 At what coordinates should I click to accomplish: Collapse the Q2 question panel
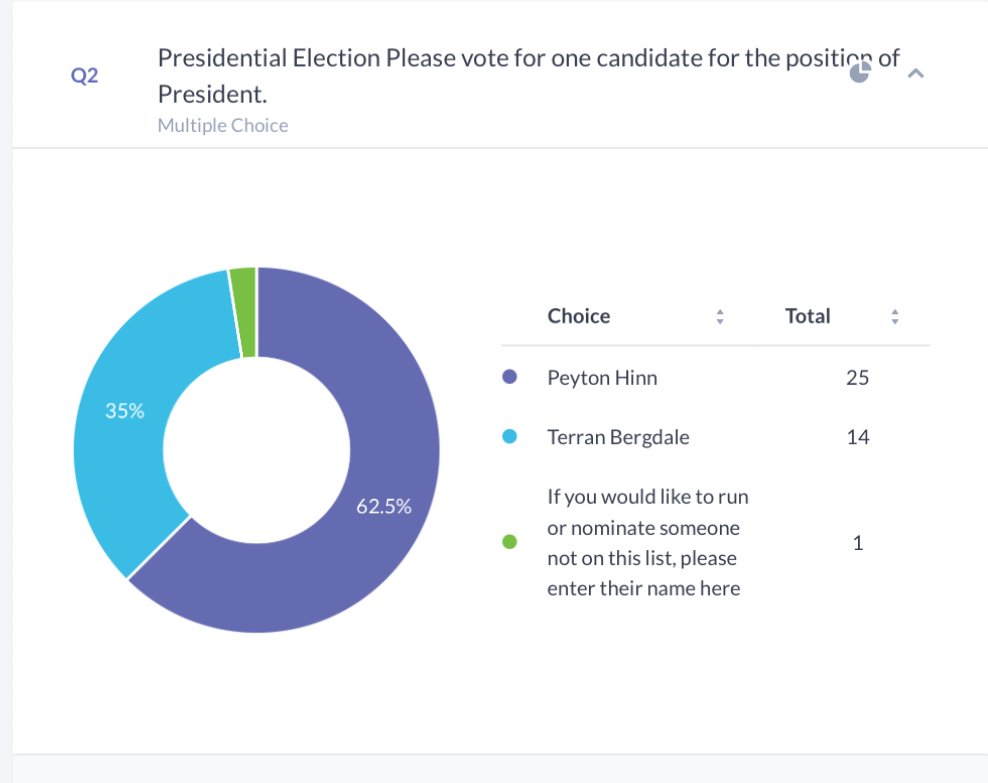click(915, 73)
